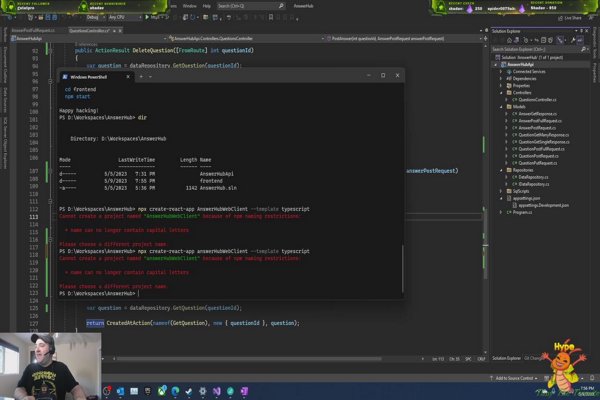Expand the Dependencies node
The image size is (600, 400).
point(501,78)
